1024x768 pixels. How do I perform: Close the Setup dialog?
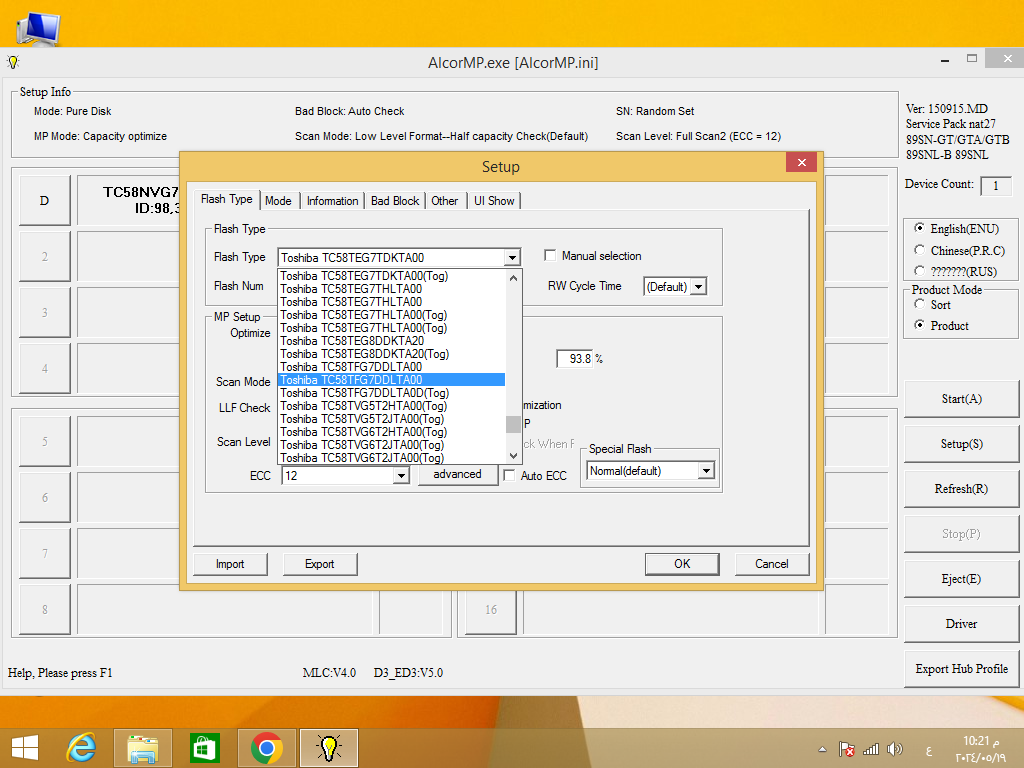pos(801,162)
